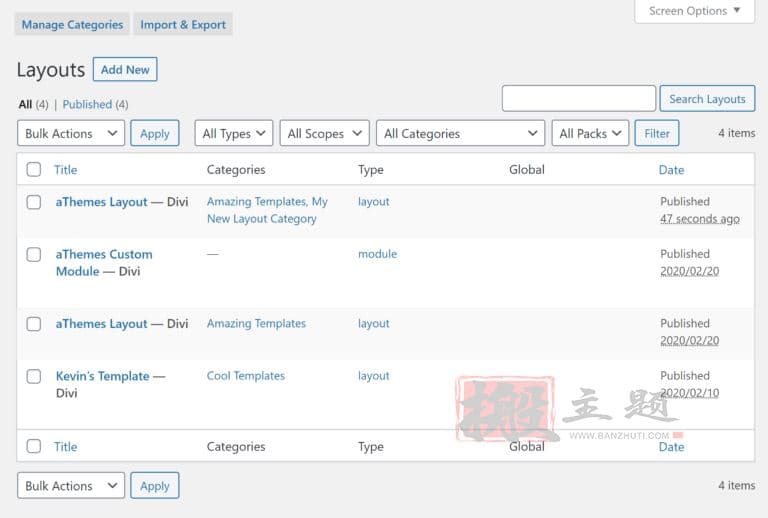Click the Global column header
Image resolution: width=768 pixels, height=518 pixels.
click(527, 169)
